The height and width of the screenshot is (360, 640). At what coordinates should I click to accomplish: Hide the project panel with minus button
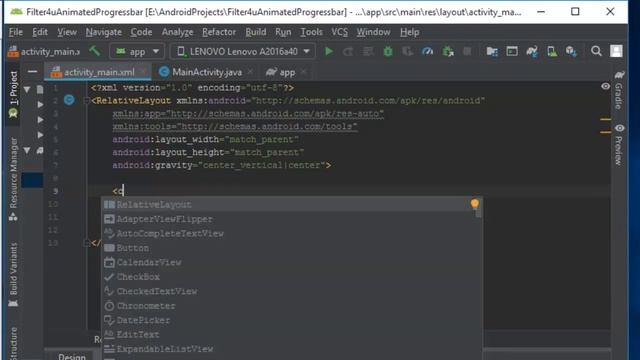tap(33, 72)
